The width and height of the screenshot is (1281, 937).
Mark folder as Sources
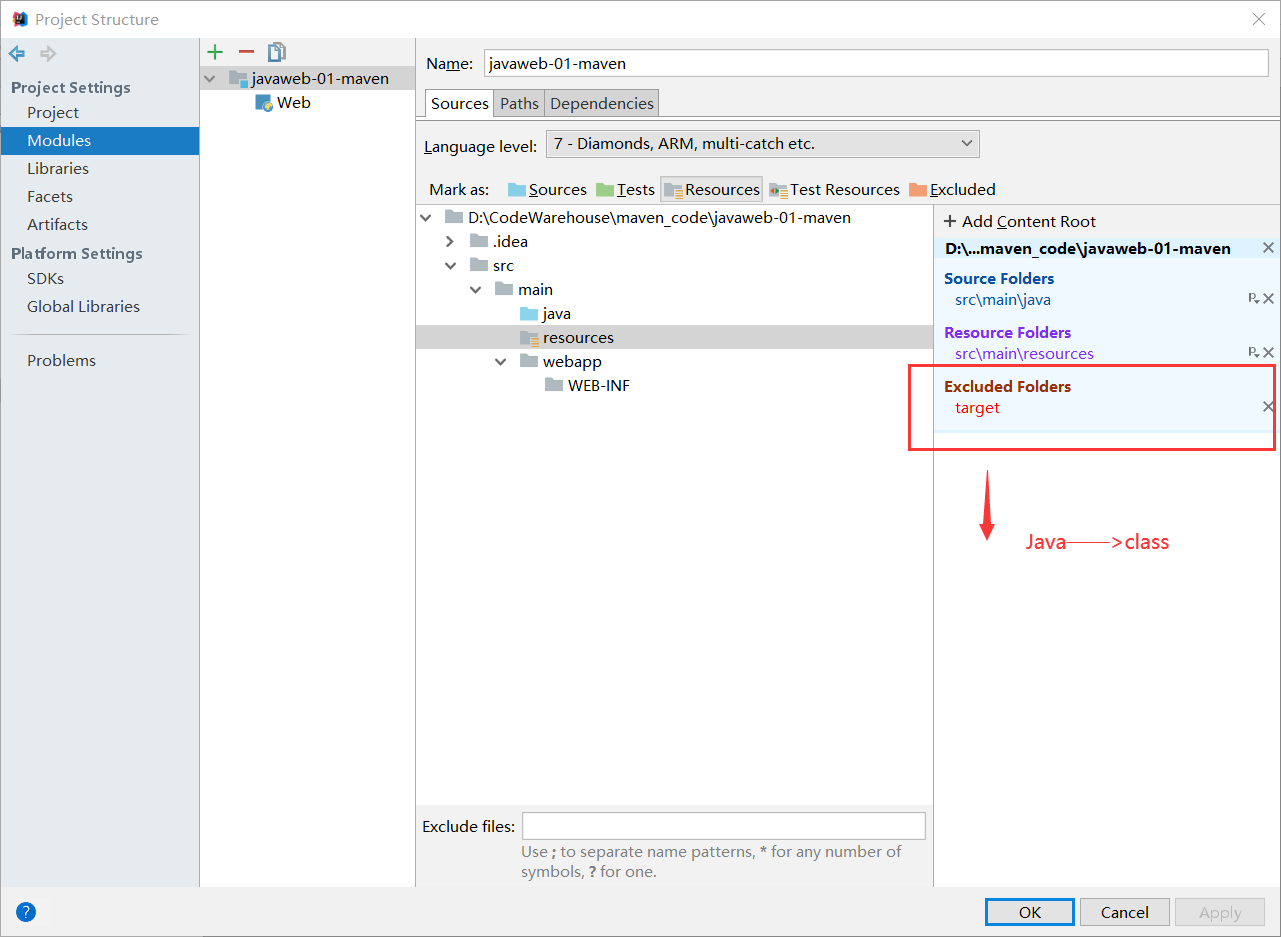pyautogui.click(x=547, y=190)
